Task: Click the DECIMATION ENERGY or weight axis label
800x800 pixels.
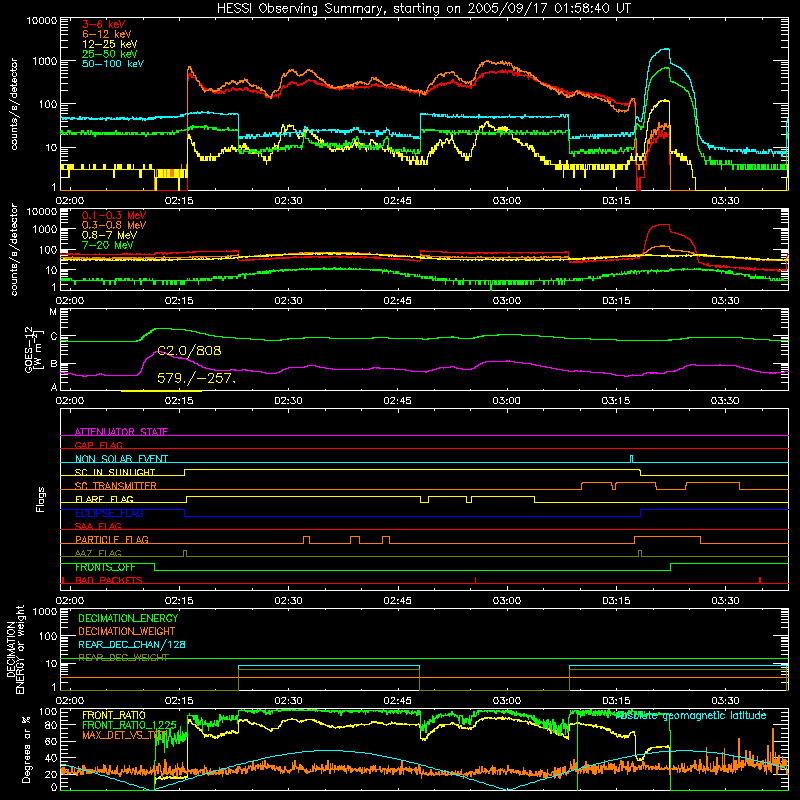Action: (x=15, y=649)
